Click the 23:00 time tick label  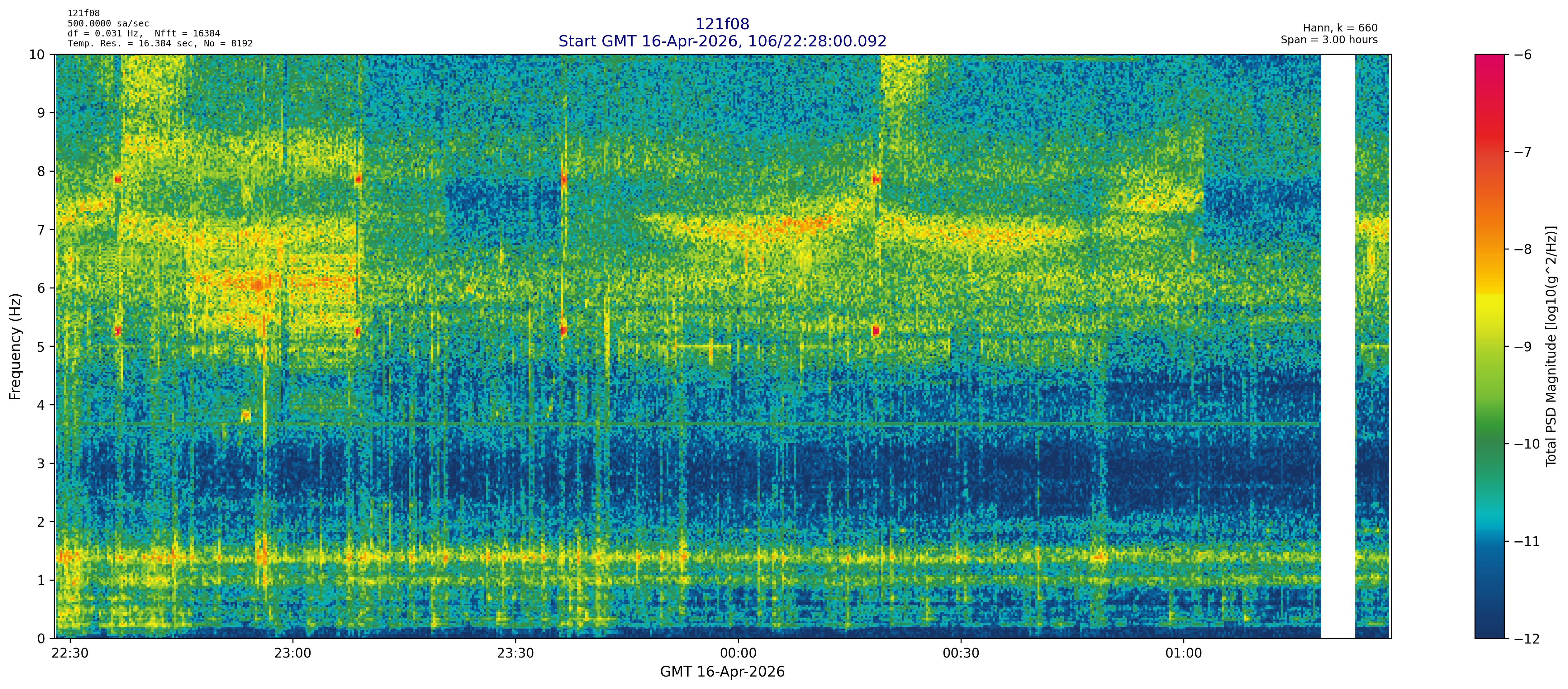tap(293, 654)
